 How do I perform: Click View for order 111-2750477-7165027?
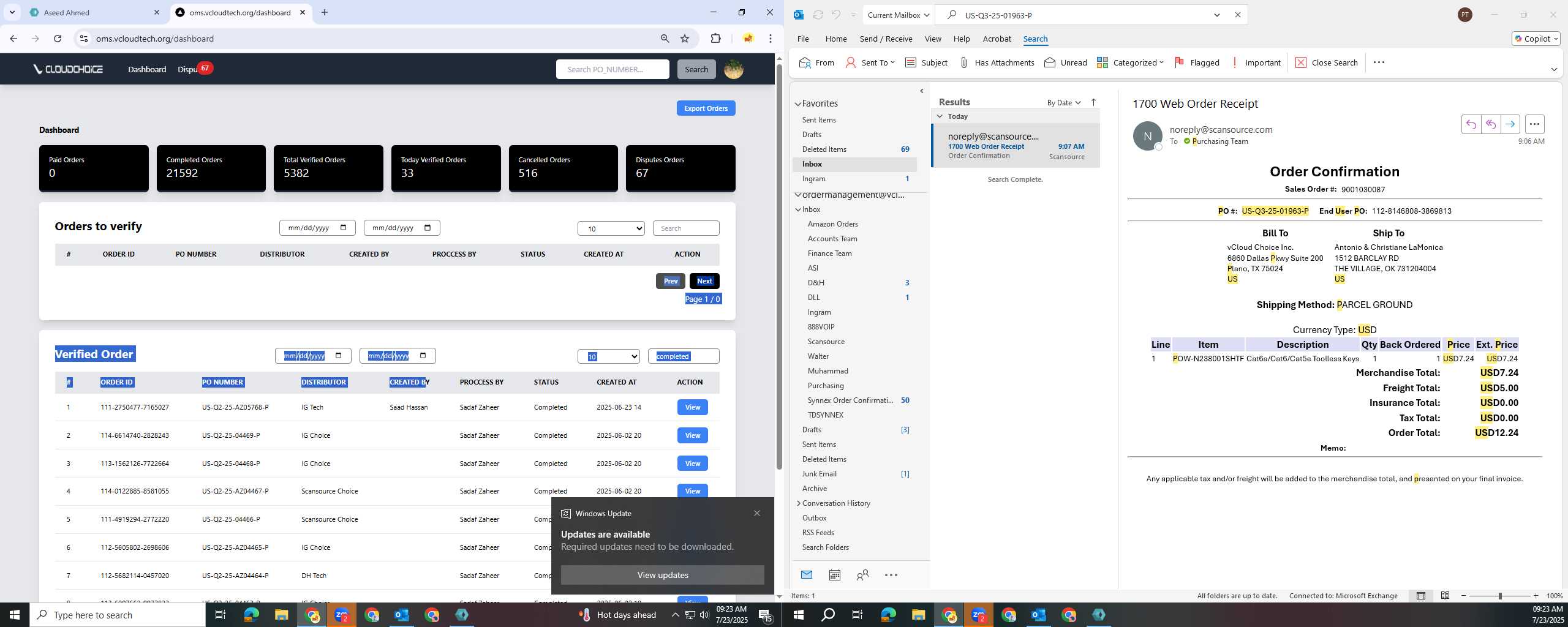[x=692, y=407]
